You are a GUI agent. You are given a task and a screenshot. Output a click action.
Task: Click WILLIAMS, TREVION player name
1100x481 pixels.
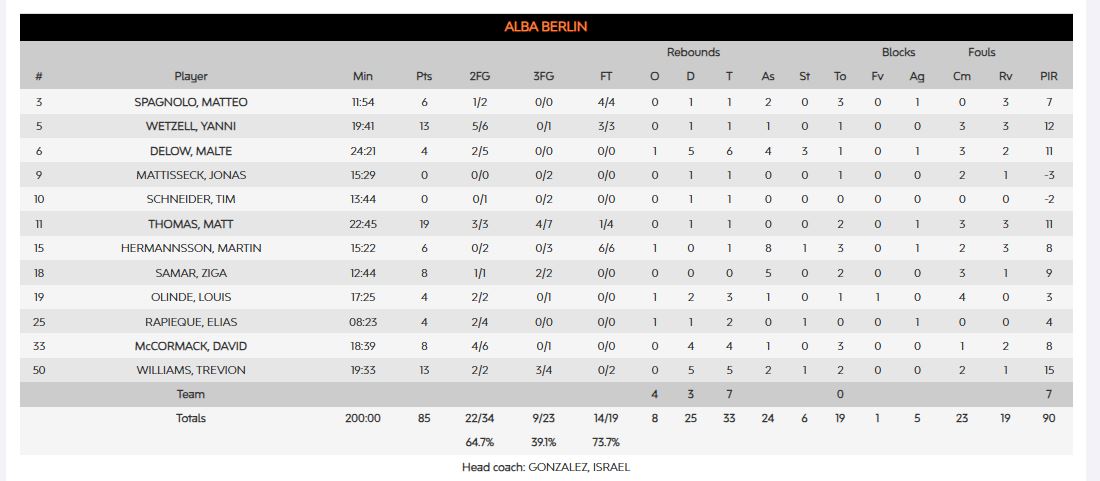(191, 370)
